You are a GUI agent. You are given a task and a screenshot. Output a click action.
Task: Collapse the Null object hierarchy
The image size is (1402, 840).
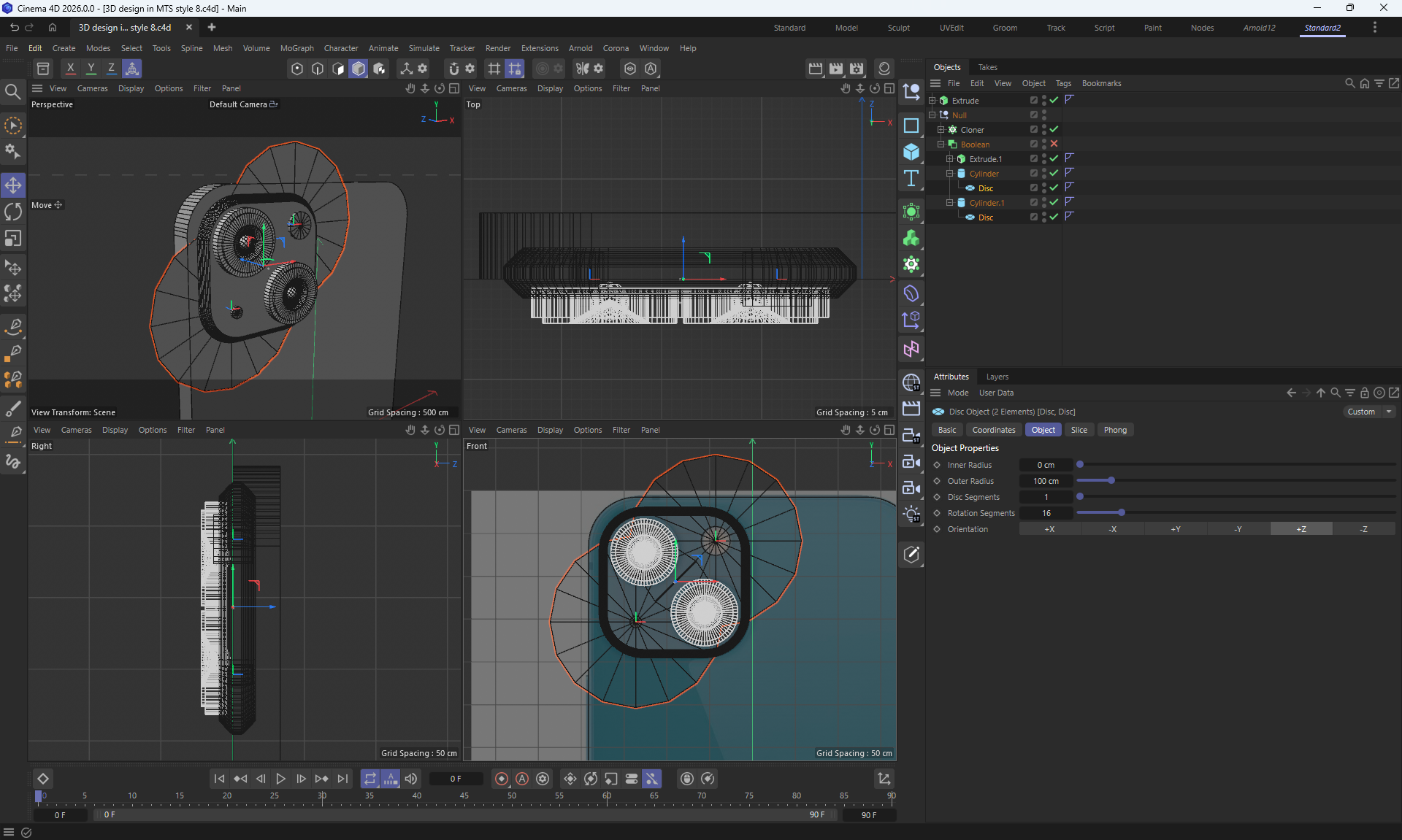(932, 115)
